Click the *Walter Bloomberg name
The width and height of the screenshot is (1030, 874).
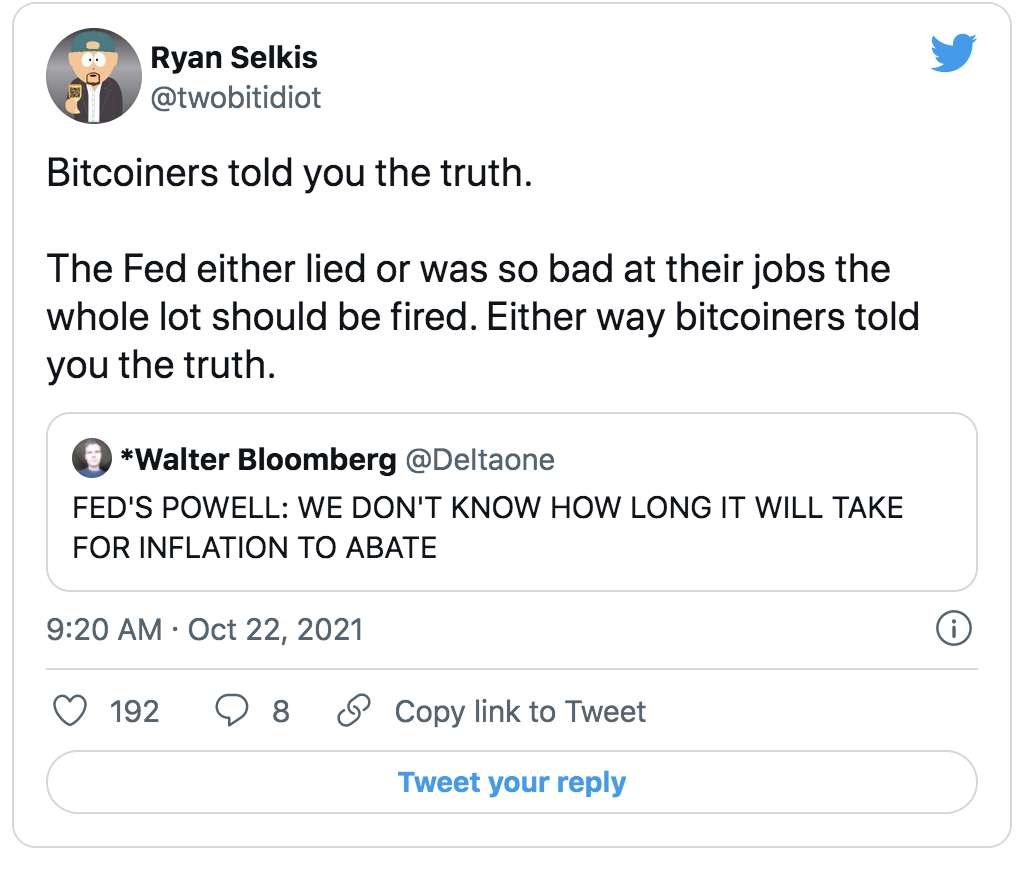click(258, 459)
